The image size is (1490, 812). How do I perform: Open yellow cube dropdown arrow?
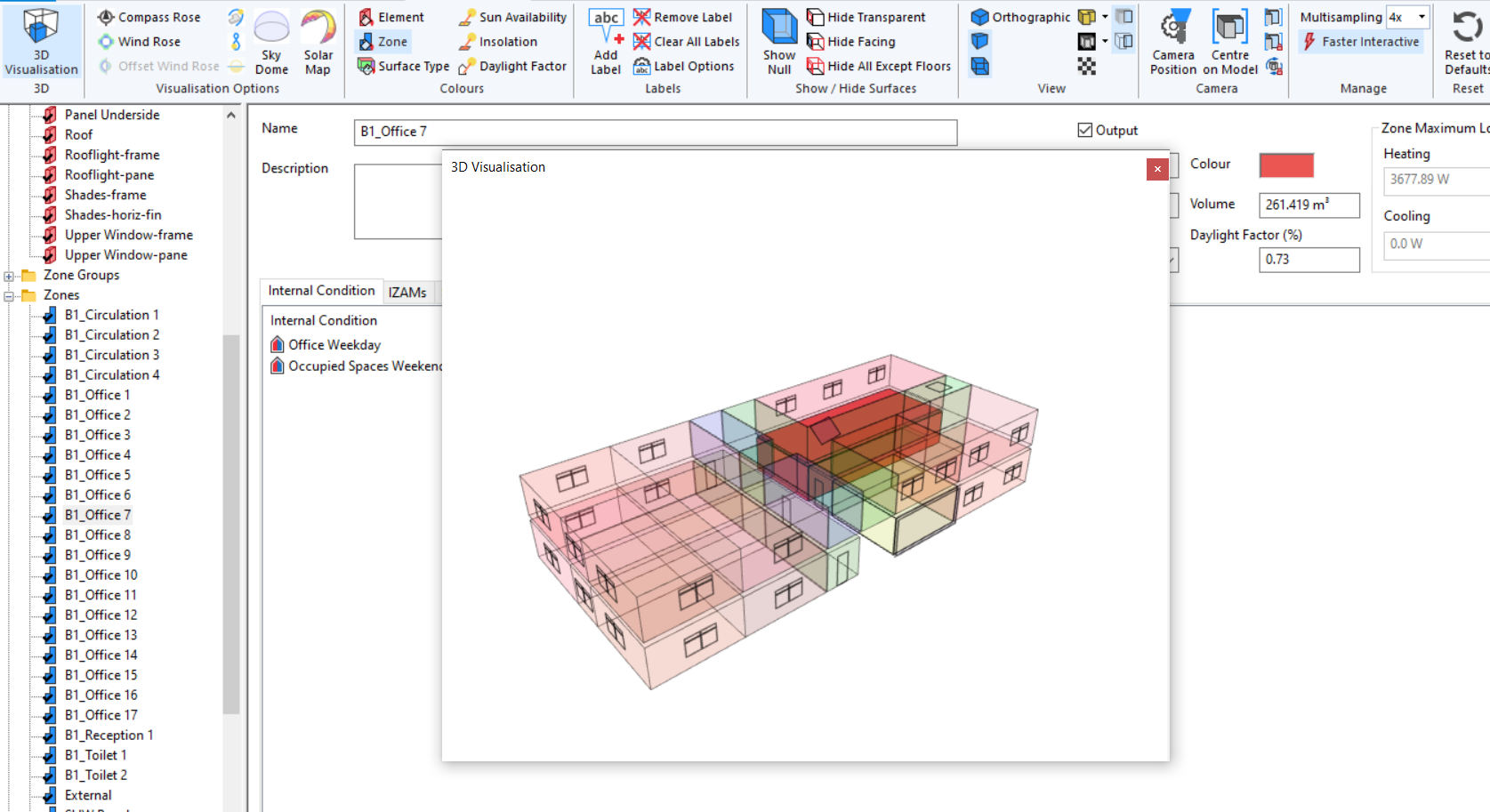pyautogui.click(x=1105, y=17)
